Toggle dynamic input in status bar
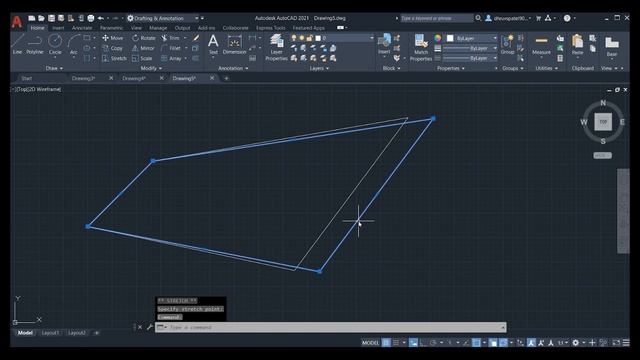640x360 pixels. point(413,342)
